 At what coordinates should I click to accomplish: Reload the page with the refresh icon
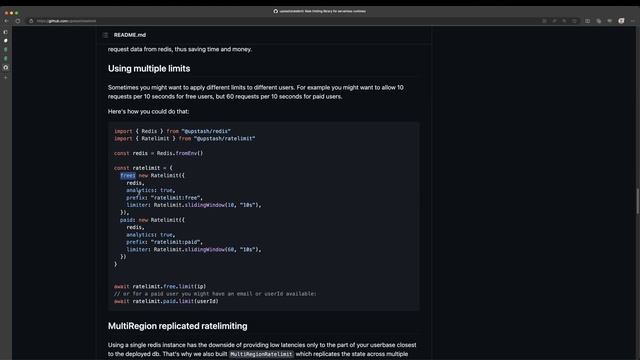[x=18, y=21]
